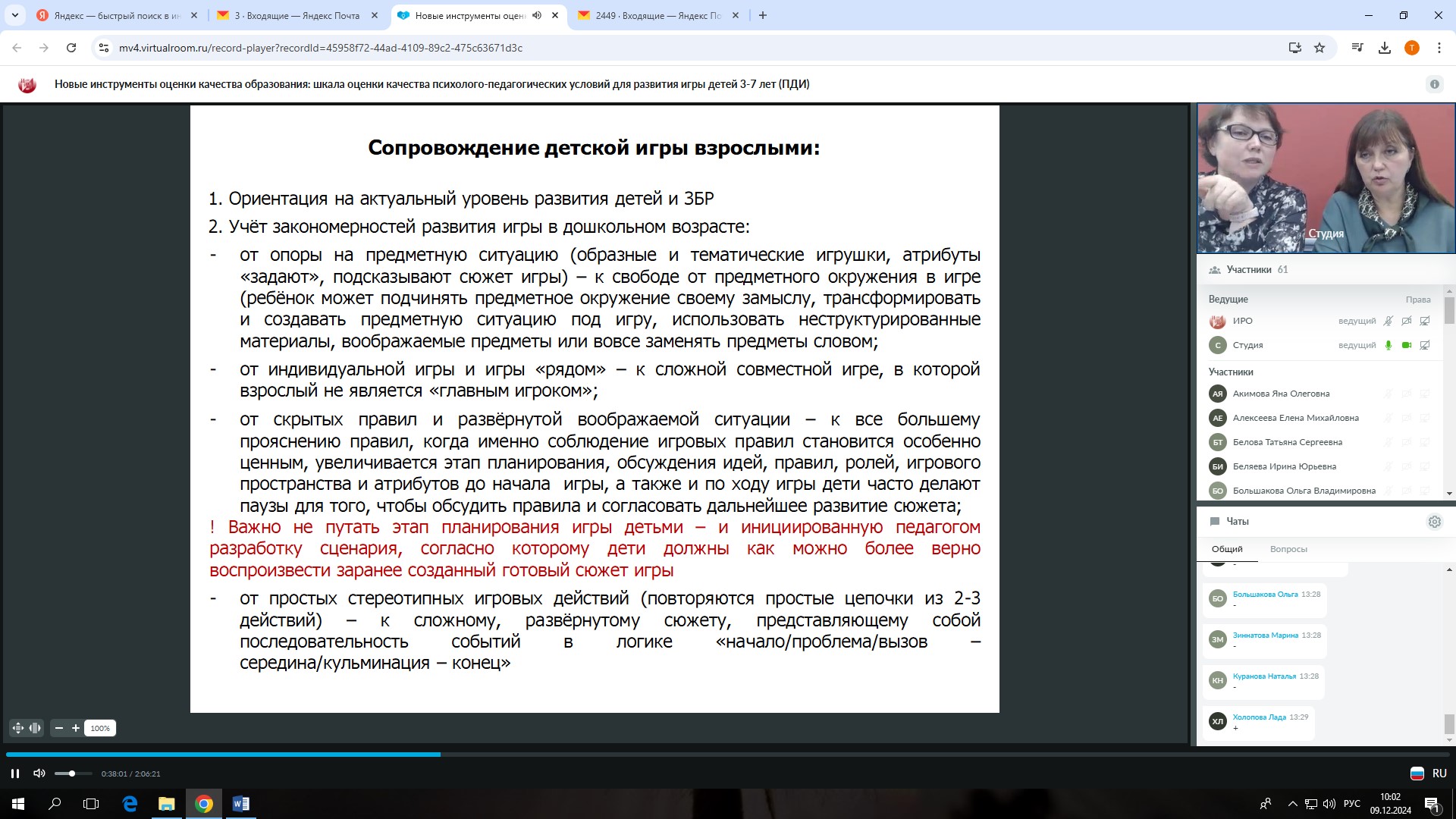Viewport: 1456px width, 819px height.
Task: Open a new browser tab
Action: pos(763,15)
